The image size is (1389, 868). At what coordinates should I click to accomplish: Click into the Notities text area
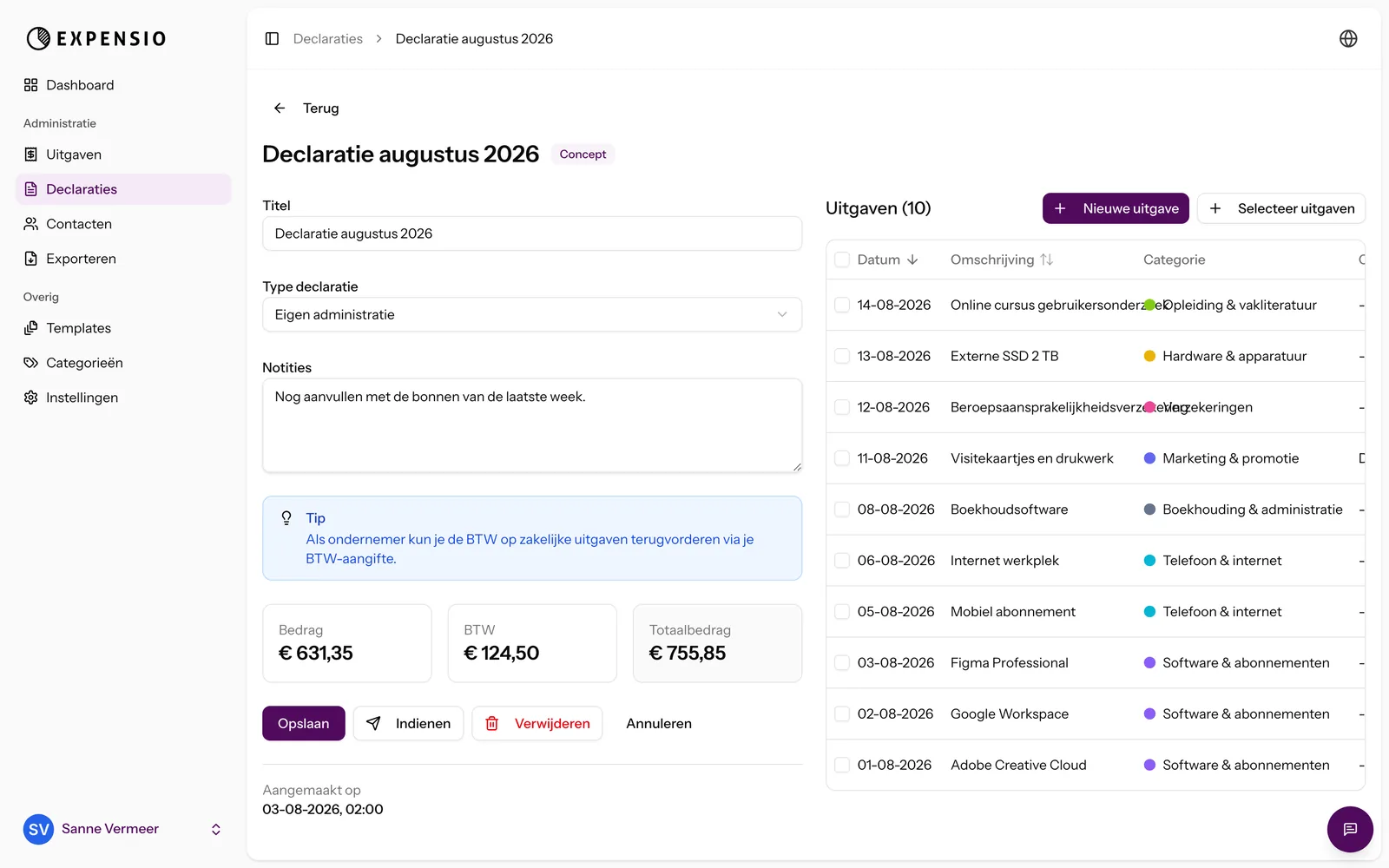coord(532,425)
